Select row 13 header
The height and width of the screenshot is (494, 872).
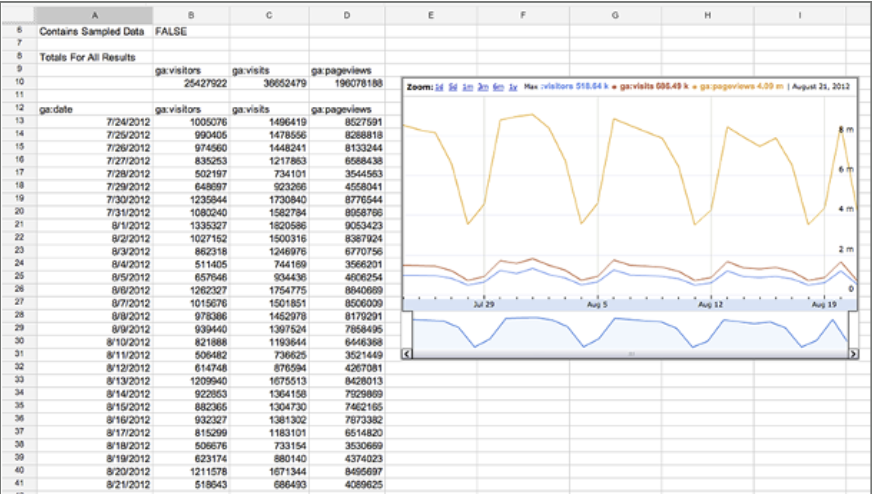(19, 121)
